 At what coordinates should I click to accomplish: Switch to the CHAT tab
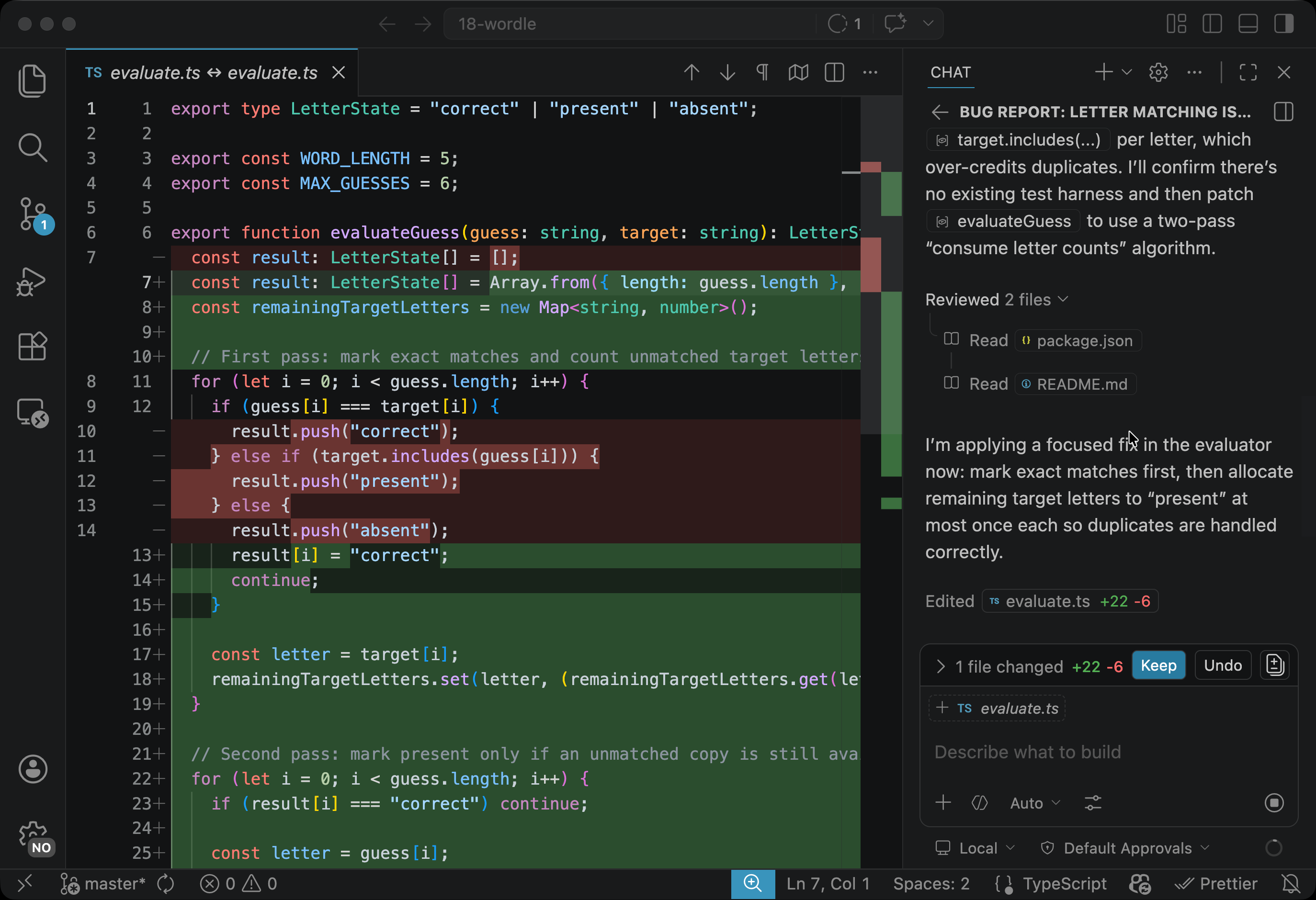point(951,72)
